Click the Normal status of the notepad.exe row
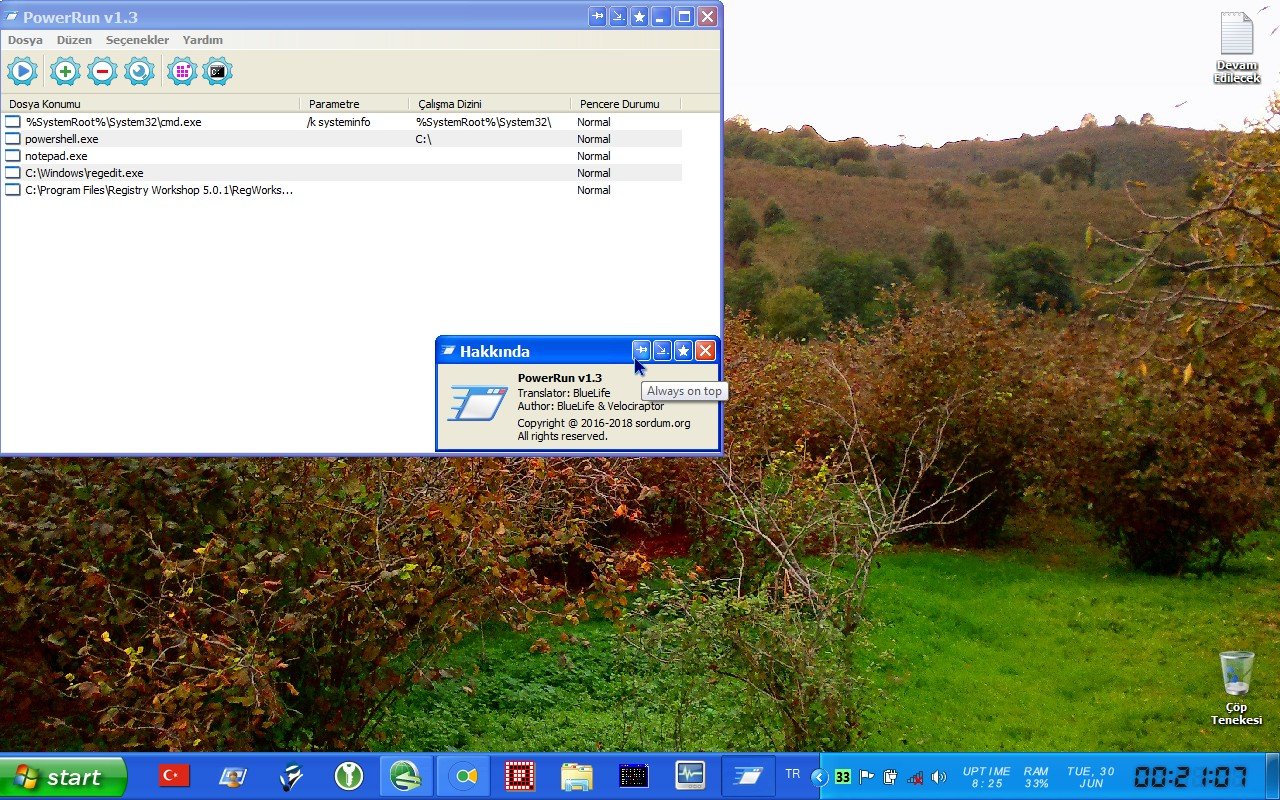1280x800 pixels. point(593,156)
